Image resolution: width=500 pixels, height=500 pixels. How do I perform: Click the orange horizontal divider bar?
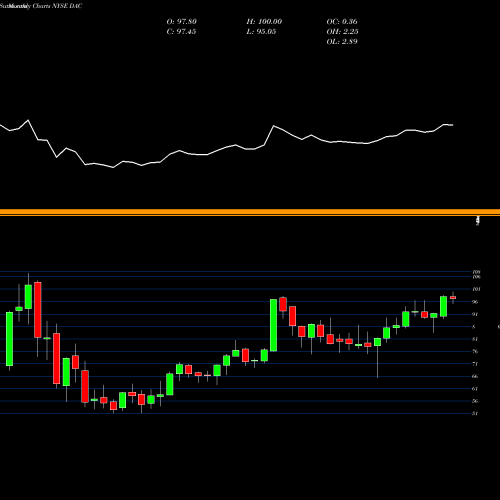click(250, 212)
